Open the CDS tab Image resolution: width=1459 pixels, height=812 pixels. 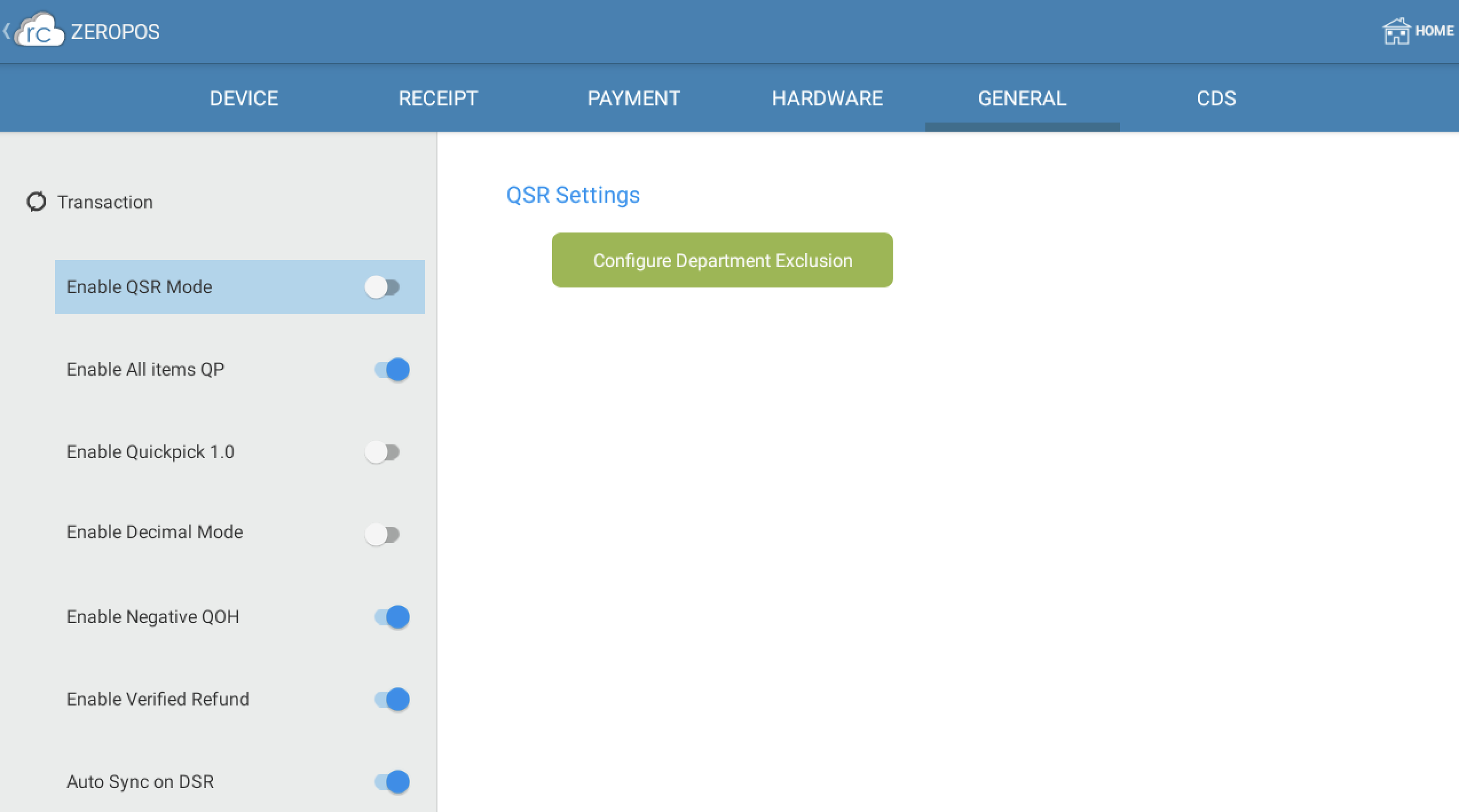pyautogui.click(x=1216, y=98)
